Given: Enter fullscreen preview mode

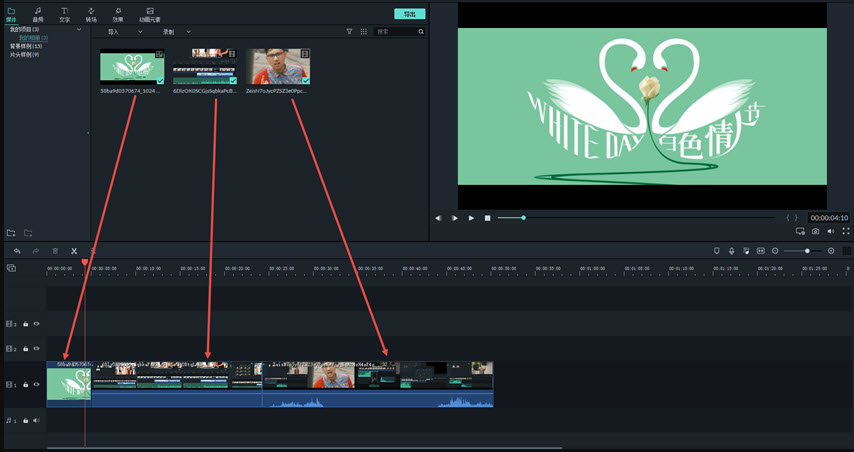Looking at the screenshot, I should pyautogui.click(x=845, y=231).
